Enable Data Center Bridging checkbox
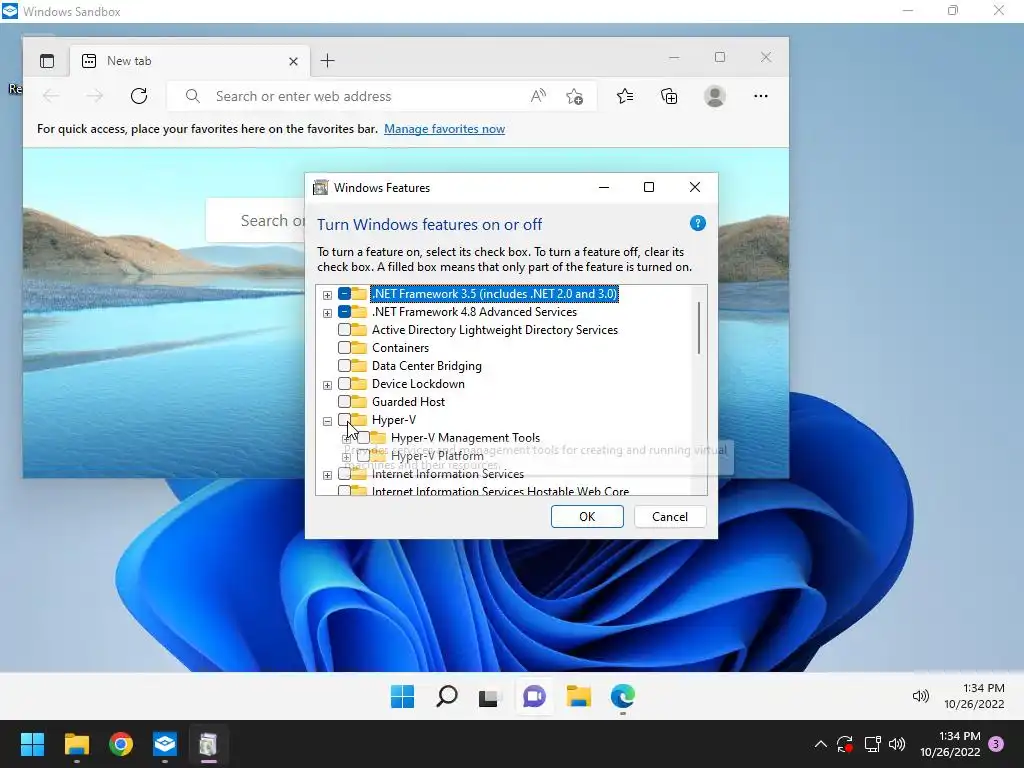 (x=344, y=366)
